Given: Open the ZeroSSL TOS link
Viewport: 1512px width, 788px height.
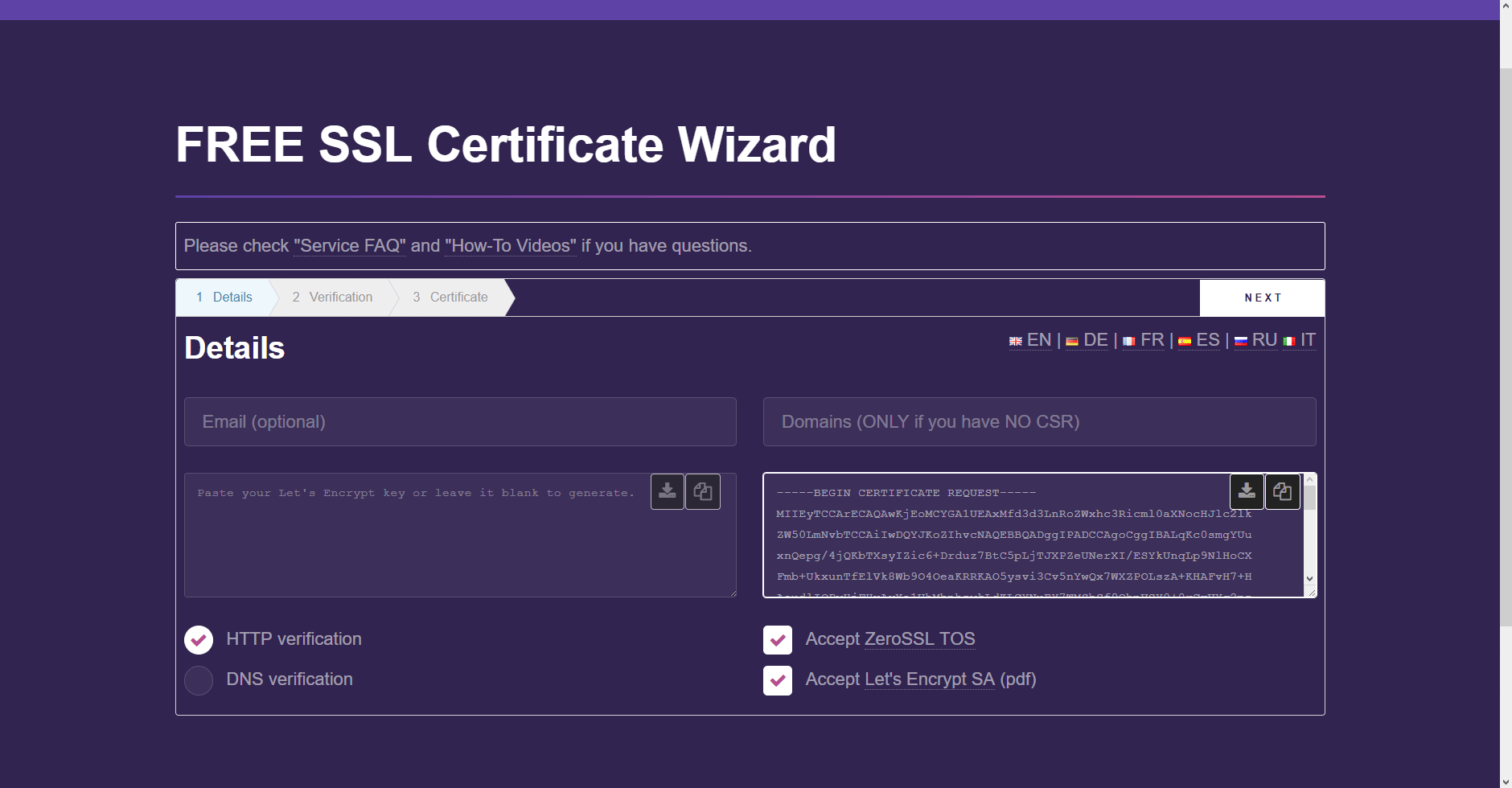Looking at the screenshot, I should [x=919, y=639].
